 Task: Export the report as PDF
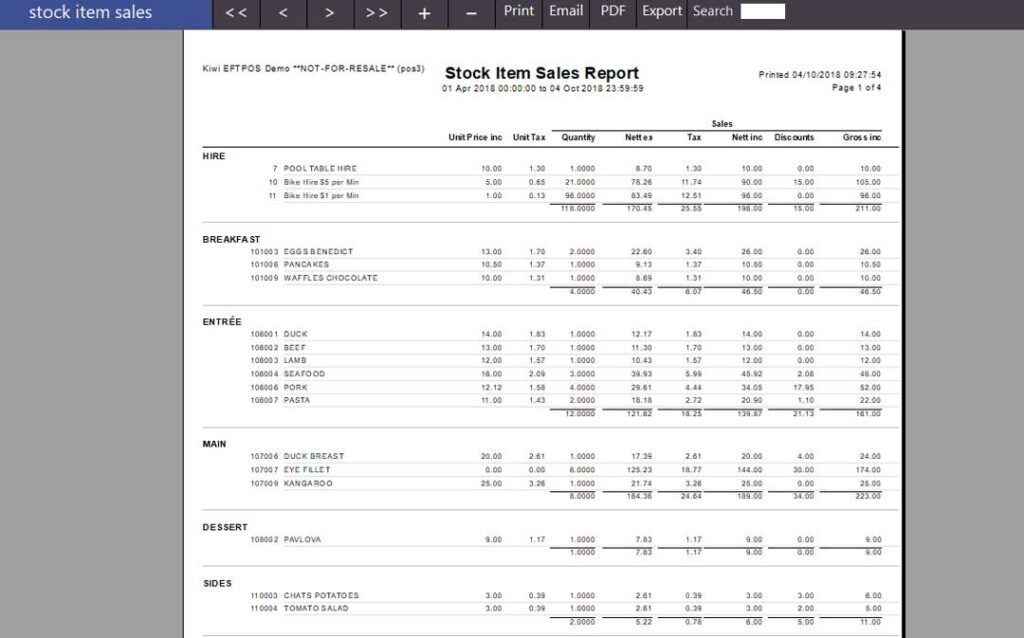(x=613, y=12)
